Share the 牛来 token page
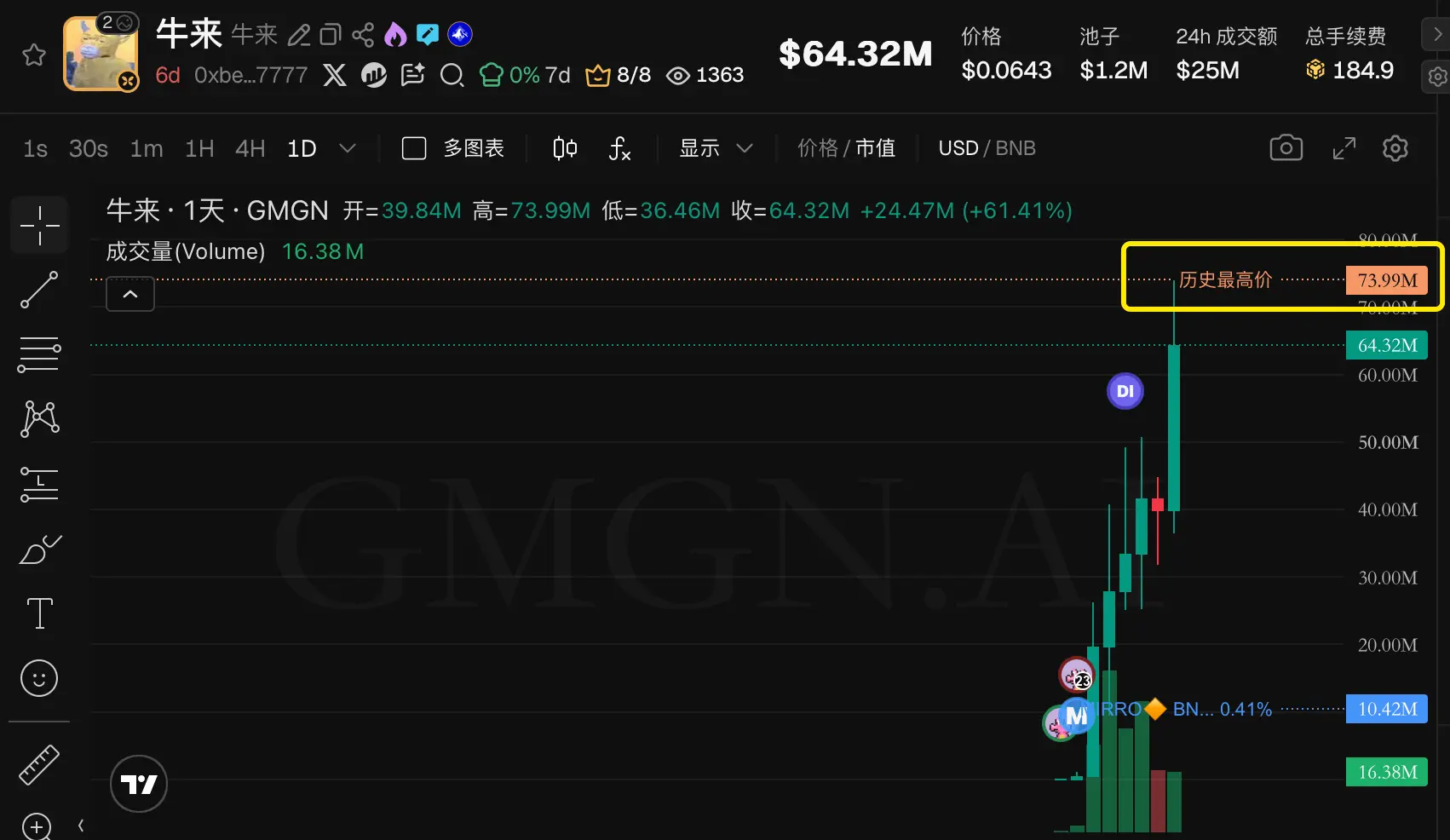Screen dimensions: 1450x840 [x=363, y=35]
